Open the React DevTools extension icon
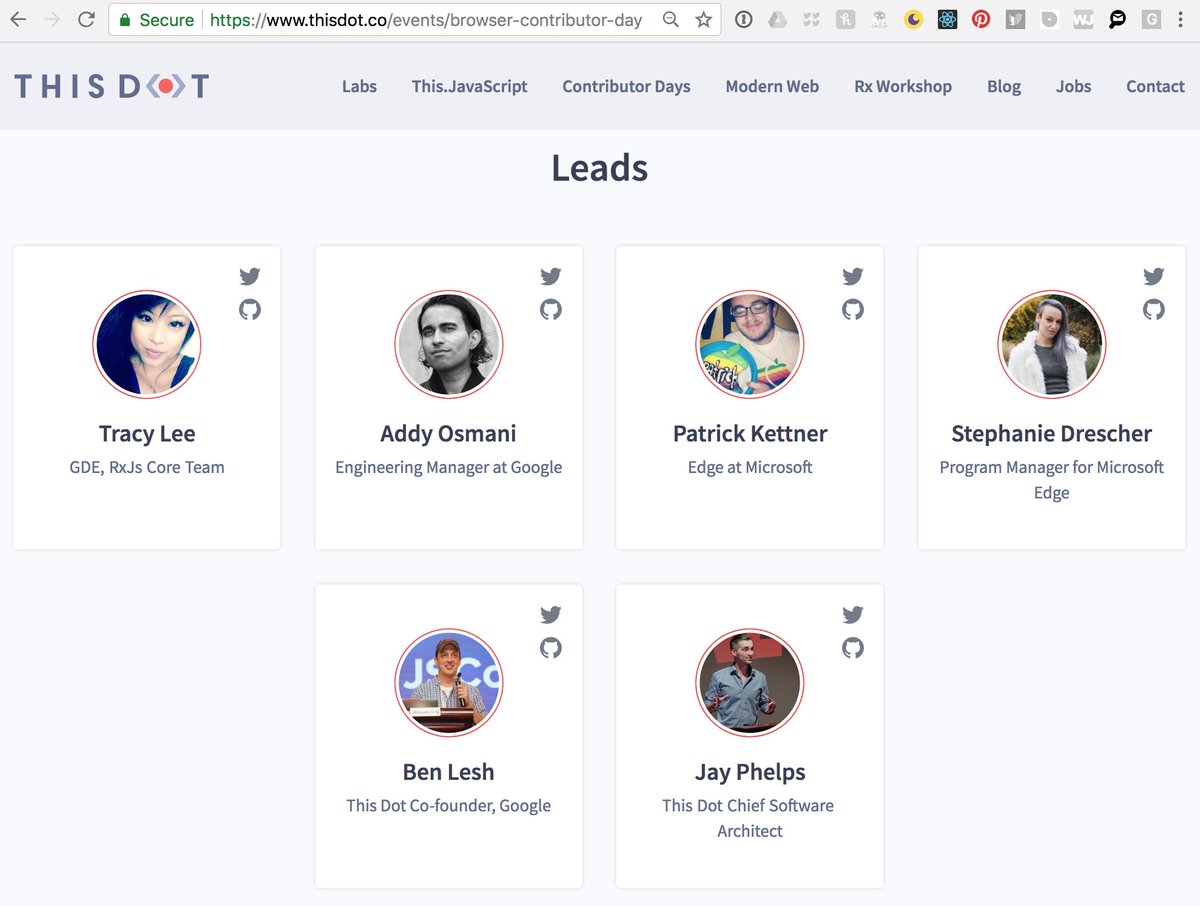The image size is (1200, 906). click(x=947, y=19)
